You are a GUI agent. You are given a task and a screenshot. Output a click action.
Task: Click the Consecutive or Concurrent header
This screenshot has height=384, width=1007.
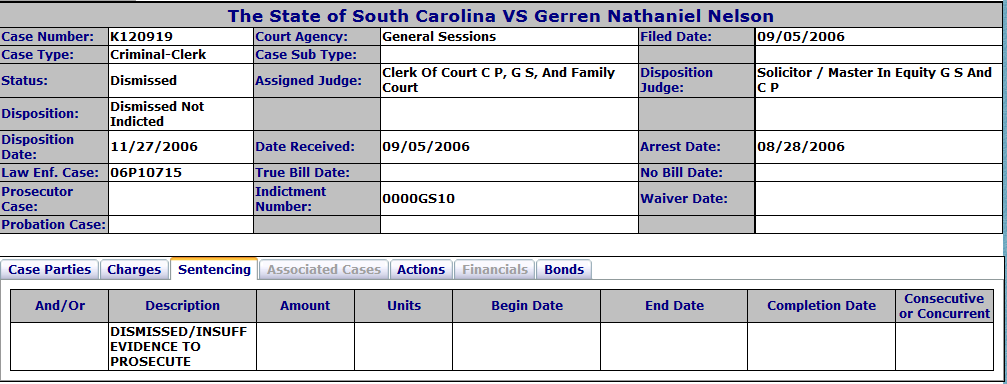[x=944, y=306]
